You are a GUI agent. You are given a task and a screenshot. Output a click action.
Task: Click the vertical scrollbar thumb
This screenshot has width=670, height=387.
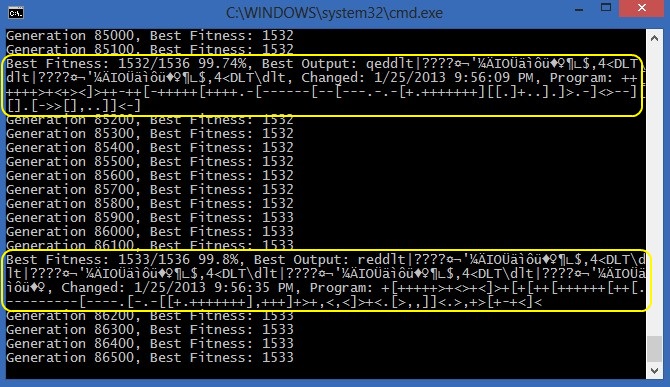tap(654, 349)
